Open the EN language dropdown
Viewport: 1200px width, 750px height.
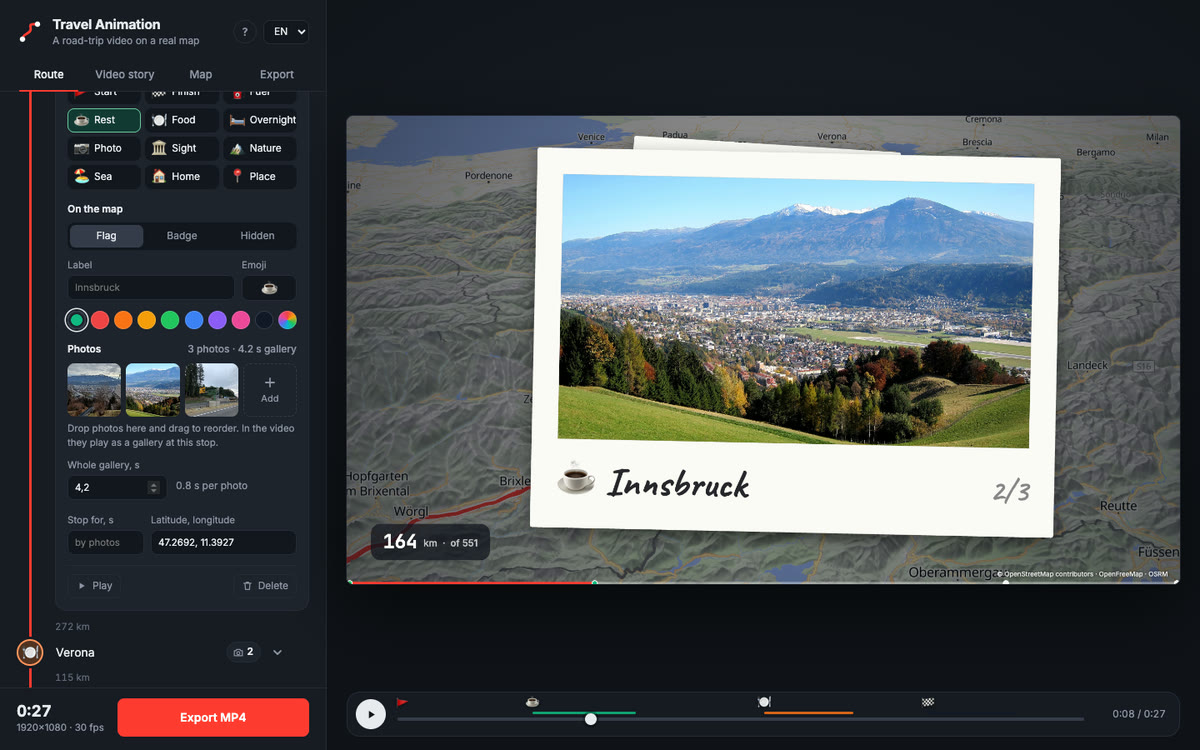286,32
